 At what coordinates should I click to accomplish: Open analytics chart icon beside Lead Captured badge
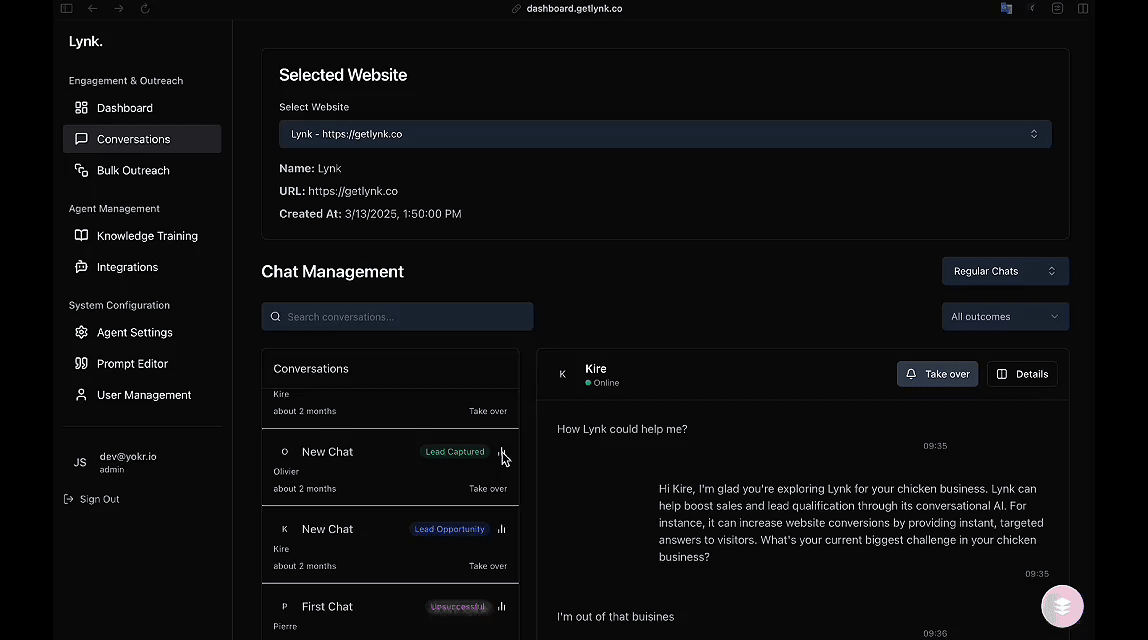click(x=501, y=451)
